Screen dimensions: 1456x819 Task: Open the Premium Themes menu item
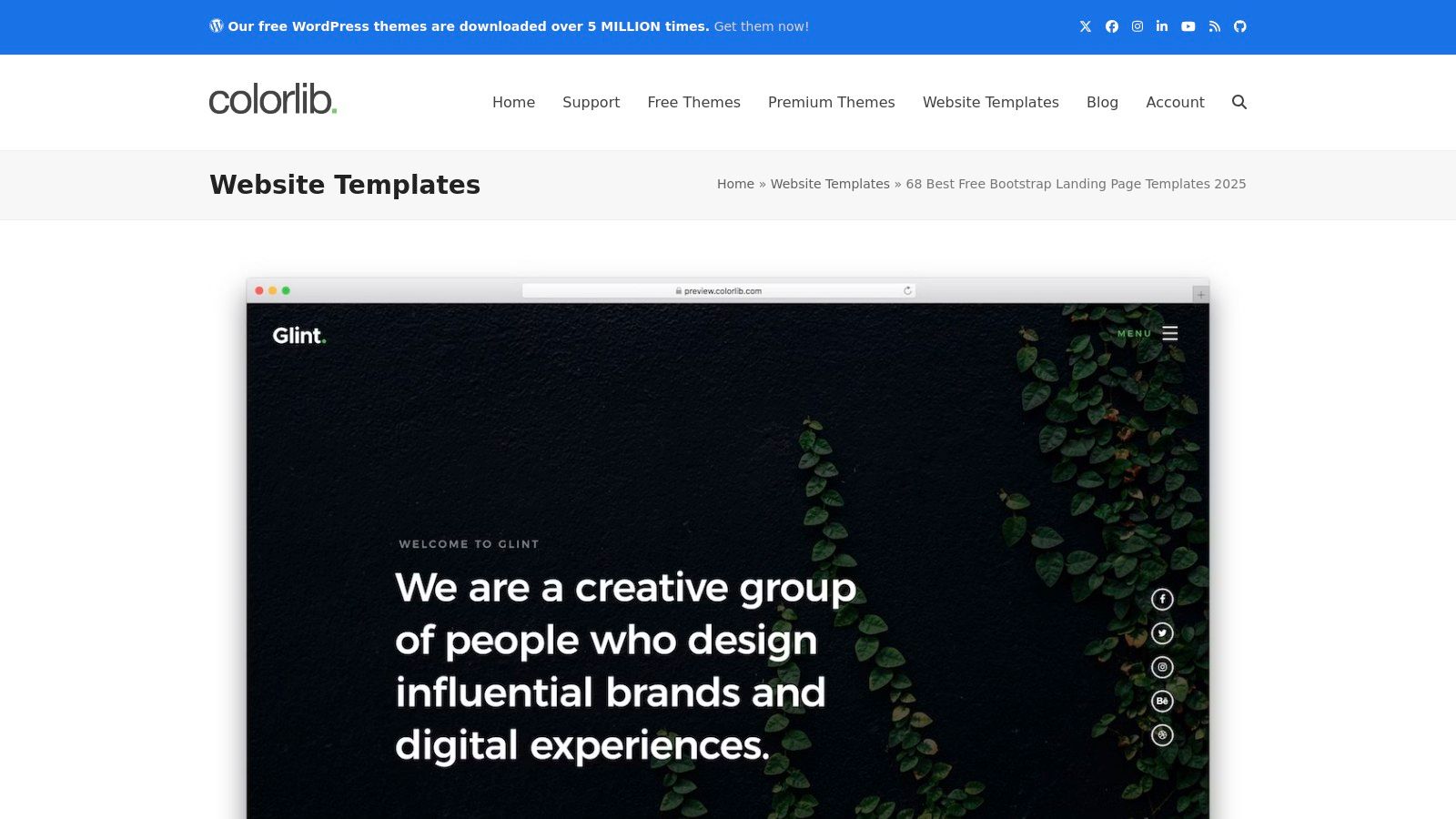[831, 102]
